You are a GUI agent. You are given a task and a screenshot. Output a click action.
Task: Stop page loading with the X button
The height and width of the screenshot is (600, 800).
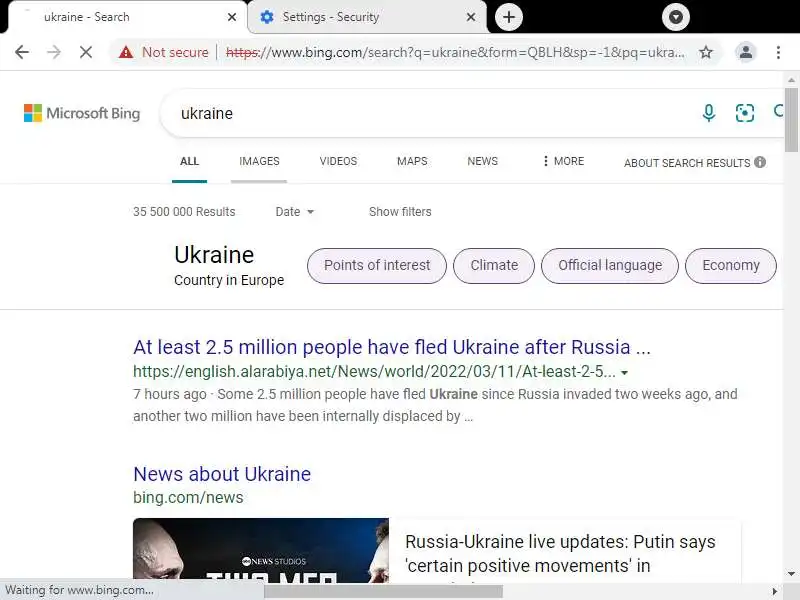(86, 52)
